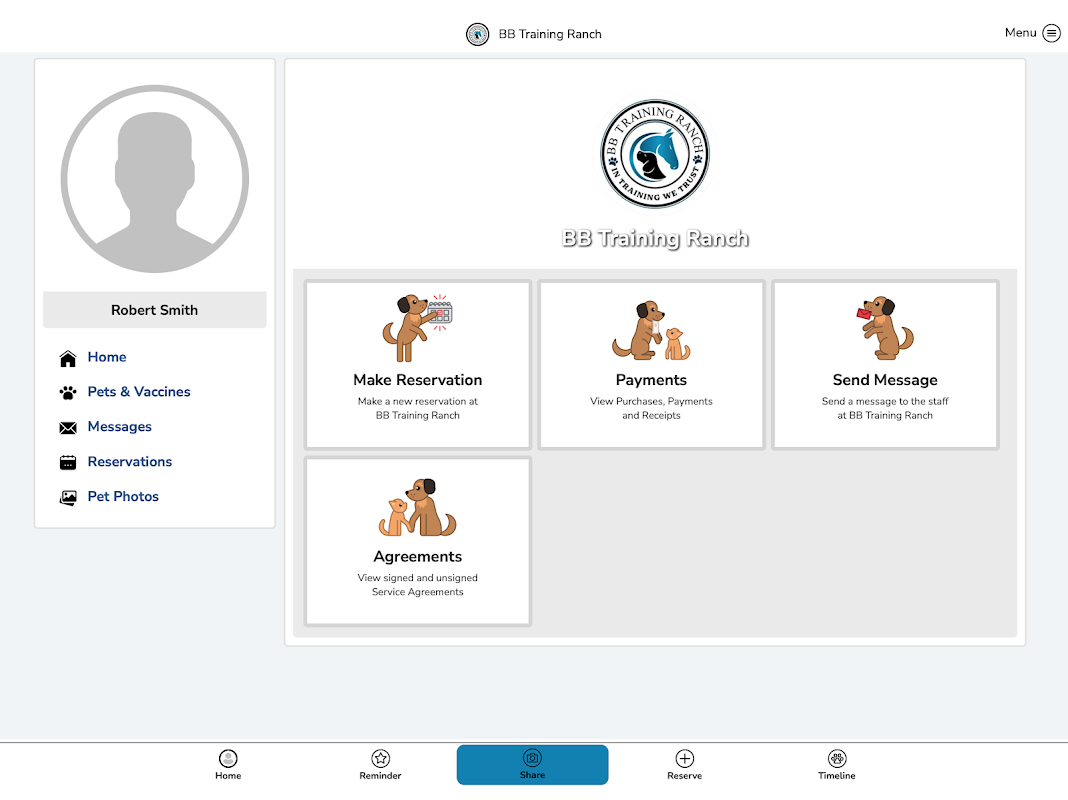1068x800 pixels.
Task: Click 'View Purchases, Payments and Receipts' text
Action: 651,409
